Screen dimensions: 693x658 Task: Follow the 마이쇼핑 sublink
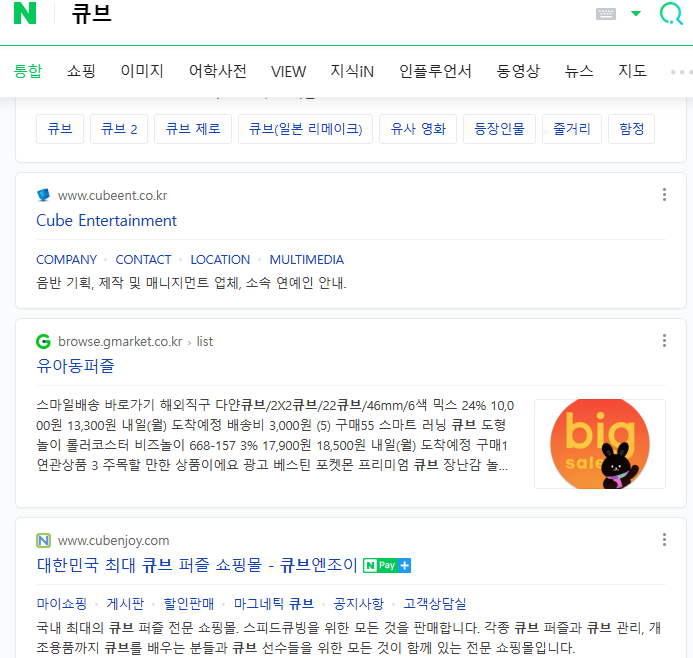click(61, 604)
